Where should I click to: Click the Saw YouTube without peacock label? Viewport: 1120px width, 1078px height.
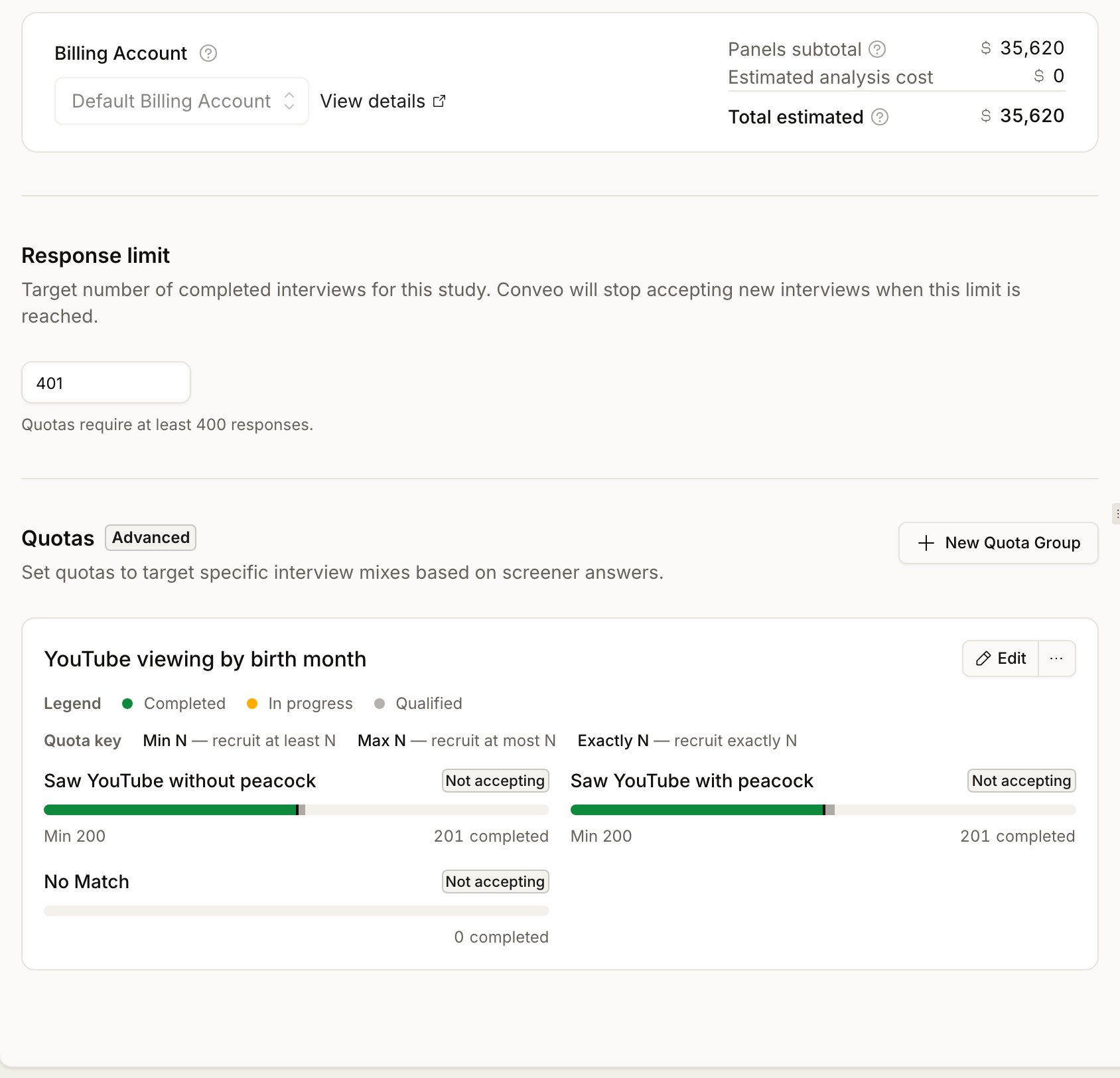click(180, 781)
